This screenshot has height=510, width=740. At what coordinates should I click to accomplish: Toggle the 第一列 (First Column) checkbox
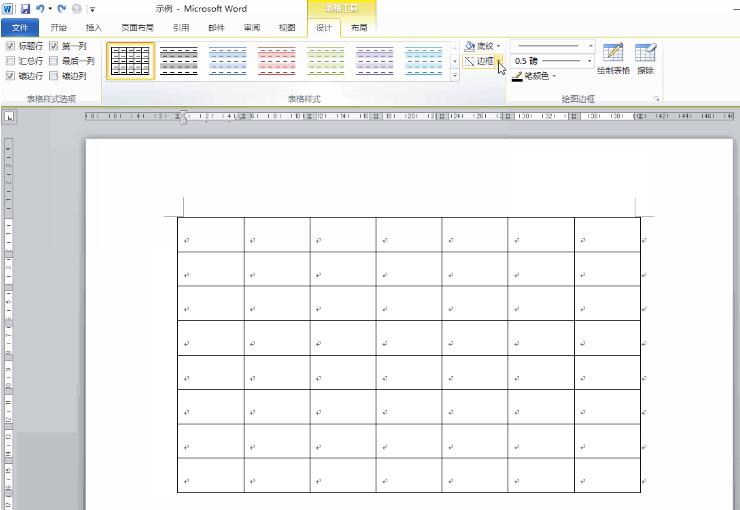[54, 46]
